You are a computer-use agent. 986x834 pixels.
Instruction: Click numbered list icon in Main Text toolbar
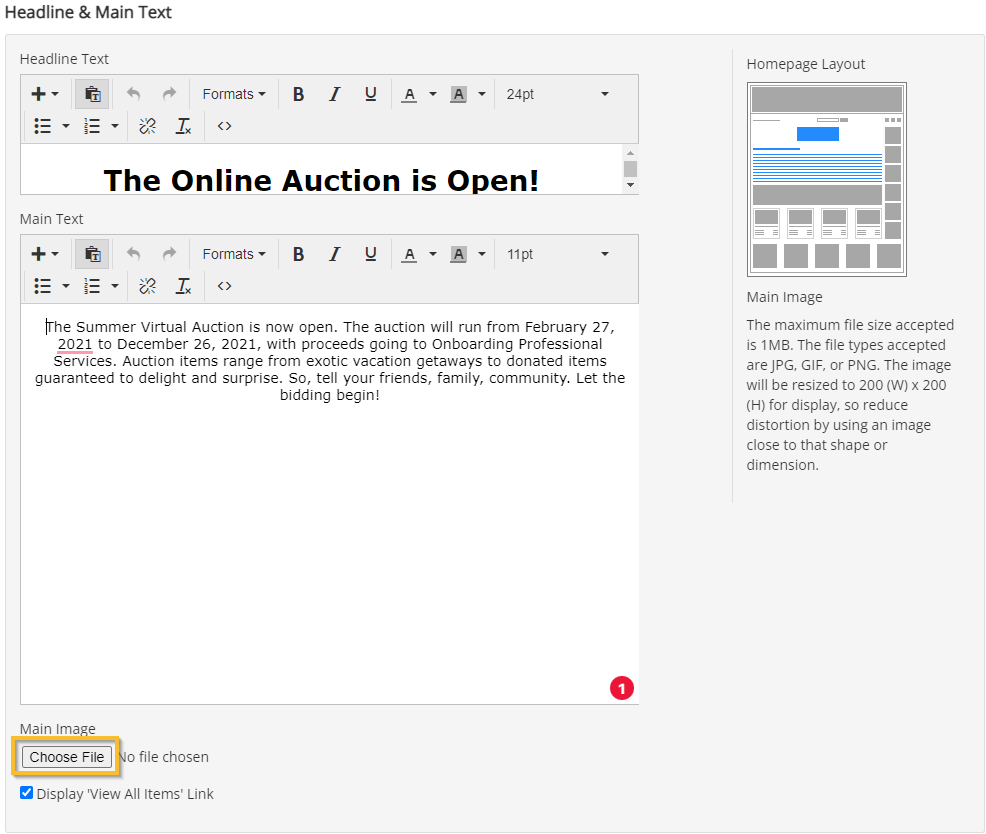pos(92,286)
